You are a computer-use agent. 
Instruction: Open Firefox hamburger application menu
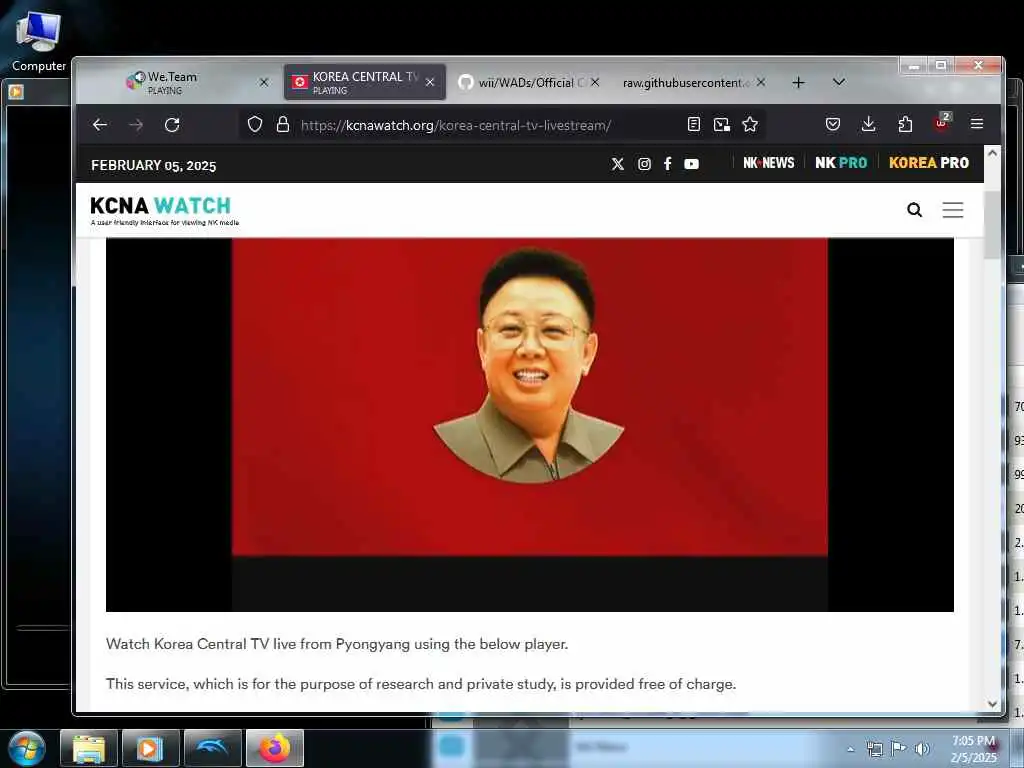coord(977,123)
